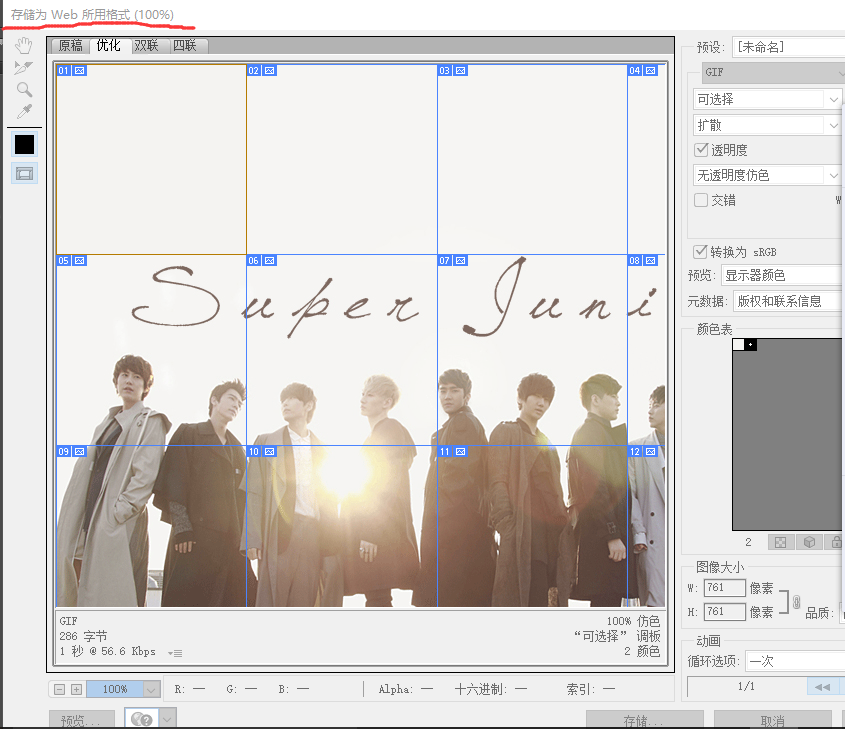Expand the browser selection dropdown arrow
This screenshot has width=845, height=729.
168,719
